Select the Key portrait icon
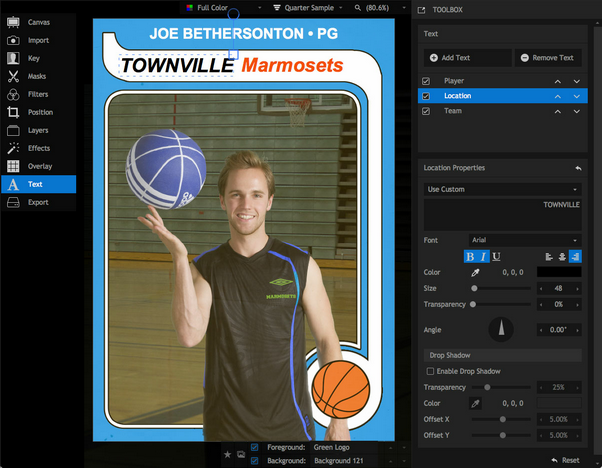Screen dimensions: 602x468 pyautogui.click(x=13, y=58)
